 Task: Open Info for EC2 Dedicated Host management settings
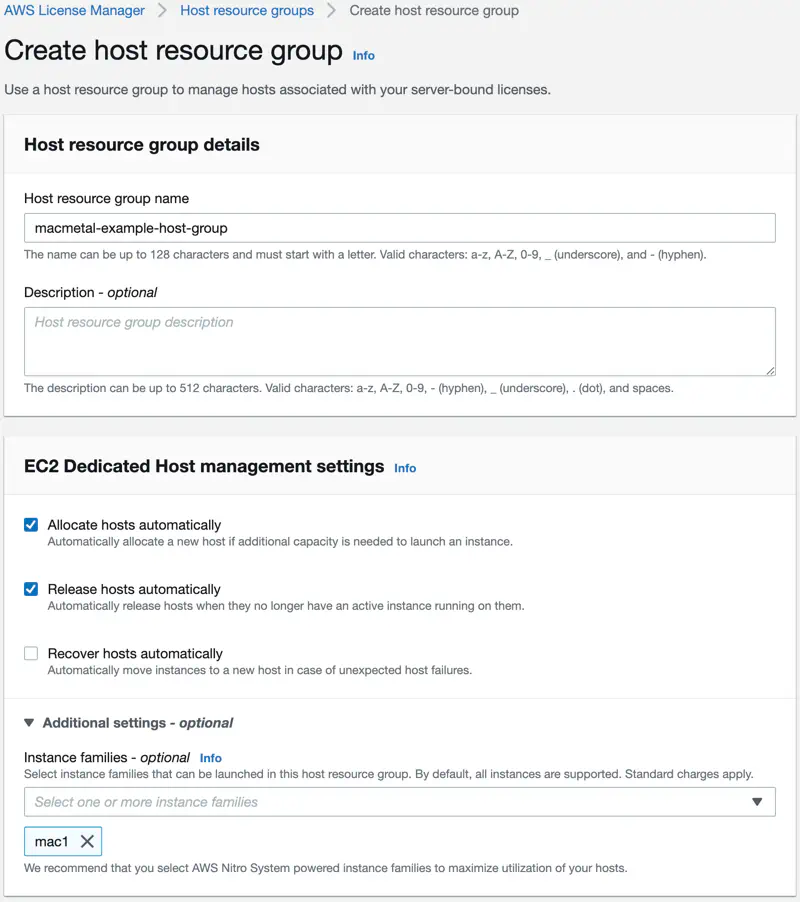[x=405, y=467]
